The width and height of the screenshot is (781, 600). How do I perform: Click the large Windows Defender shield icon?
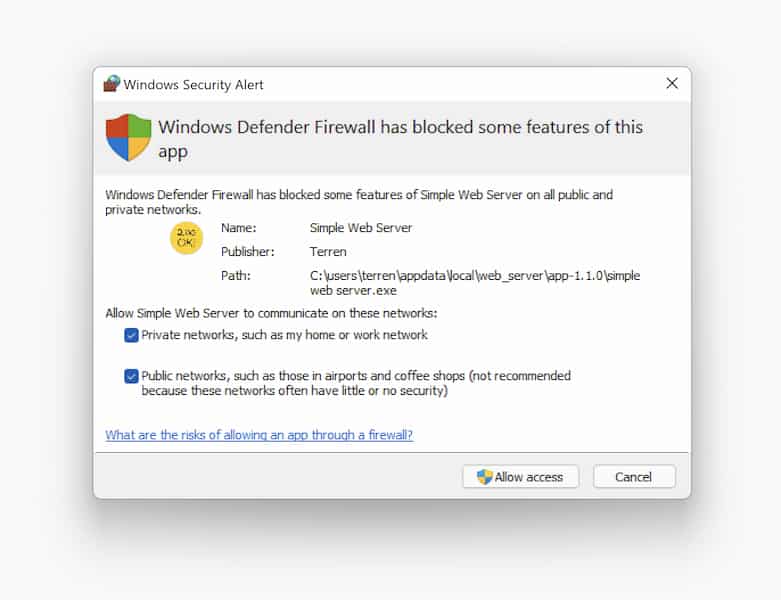[x=128, y=137]
